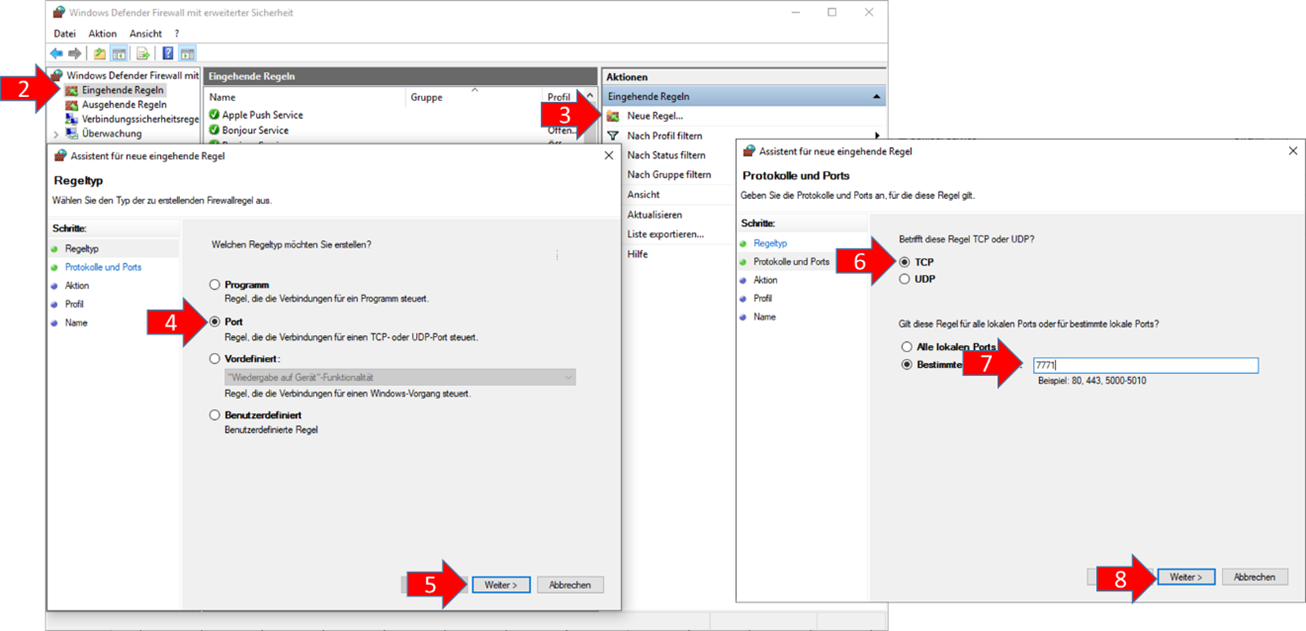
Task: Click the Up one level folder icon
Action: pos(99,53)
